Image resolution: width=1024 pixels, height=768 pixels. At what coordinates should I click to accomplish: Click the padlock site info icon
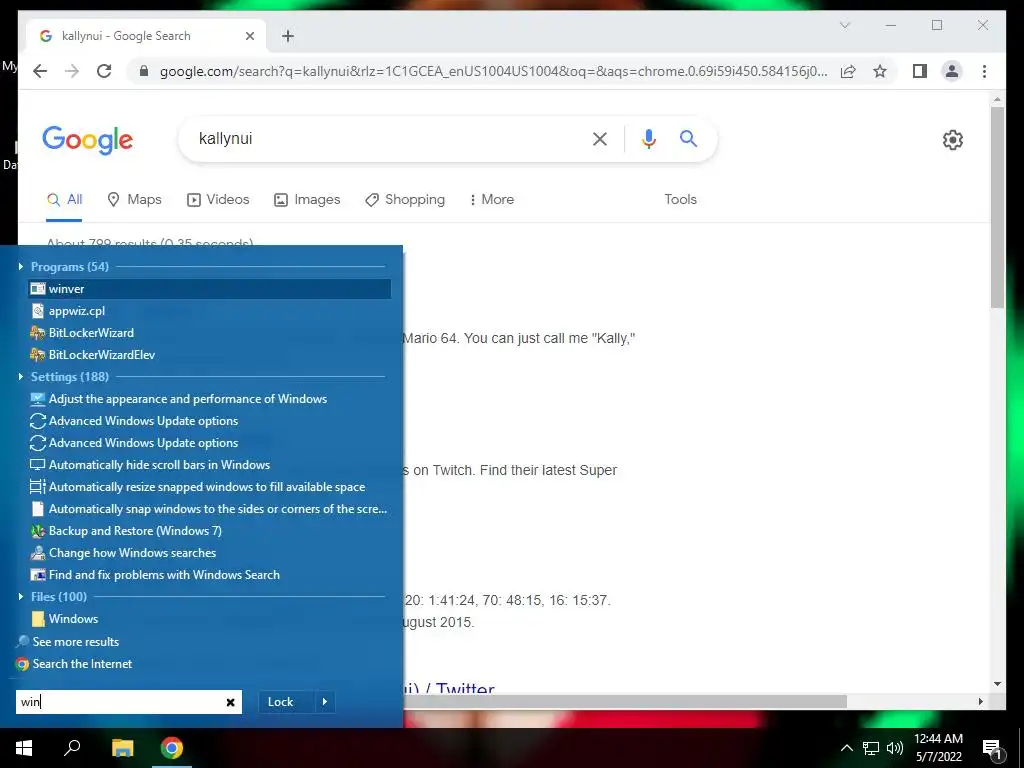(x=144, y=71)
